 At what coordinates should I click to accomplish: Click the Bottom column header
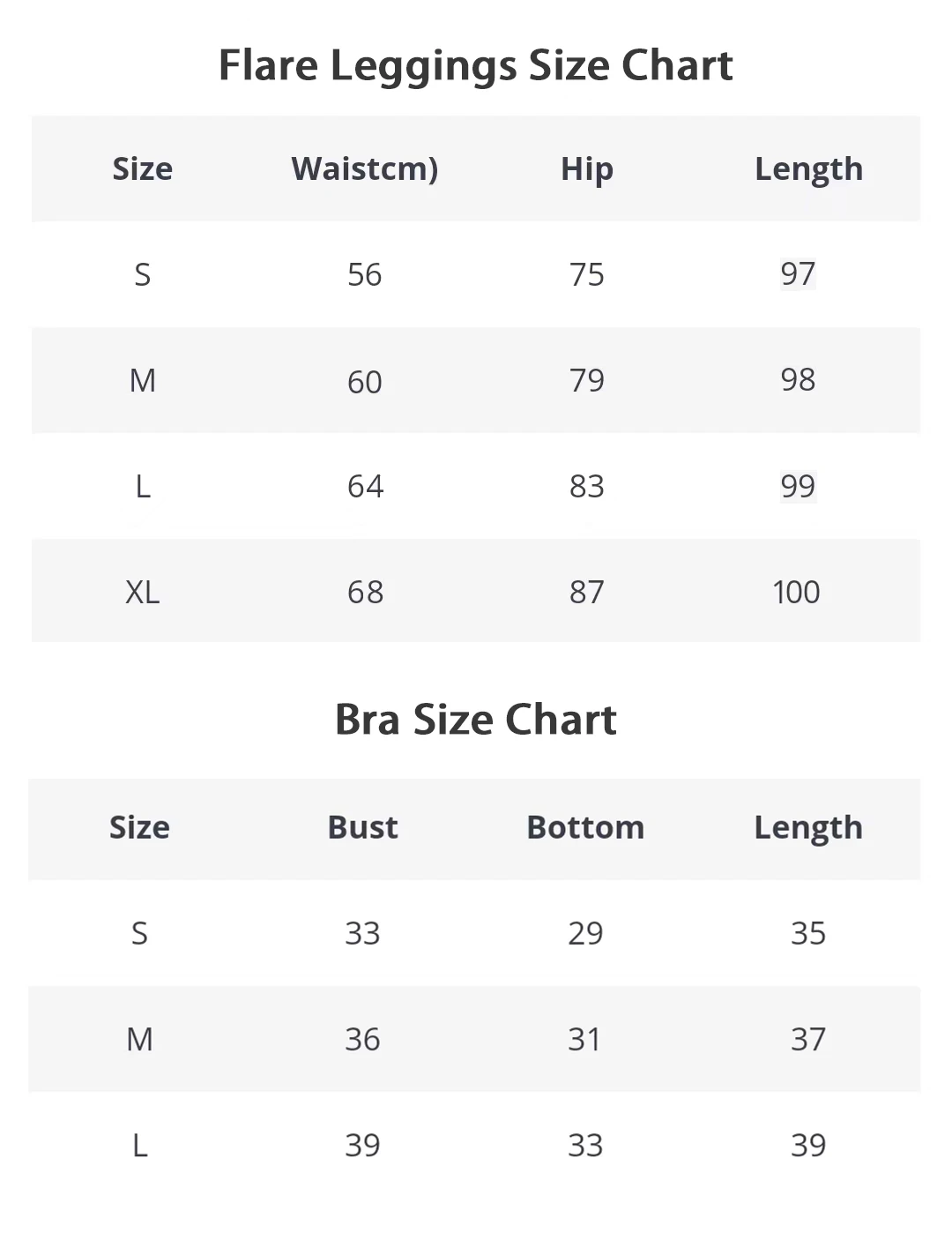click(585, 827)
